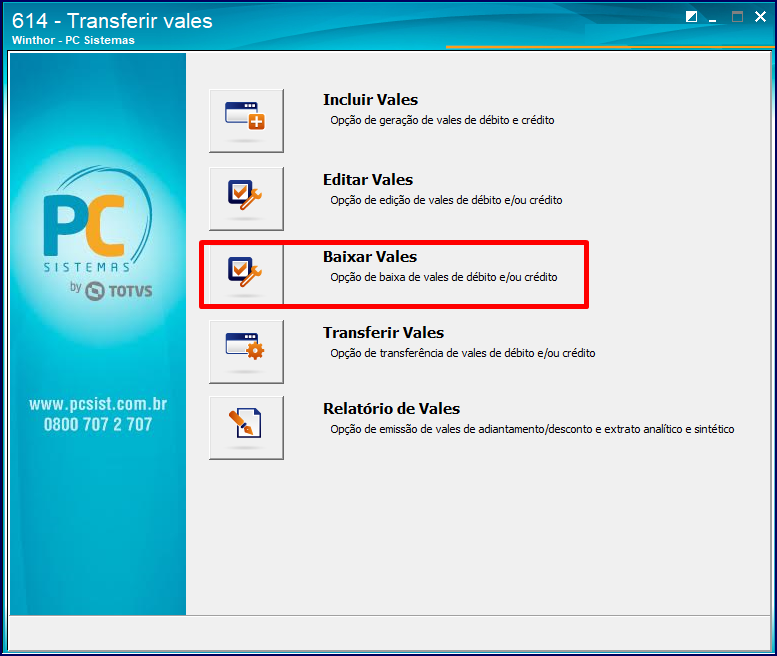
Task: Open the Editar Vales icon button
Action: tap(246, 199)
